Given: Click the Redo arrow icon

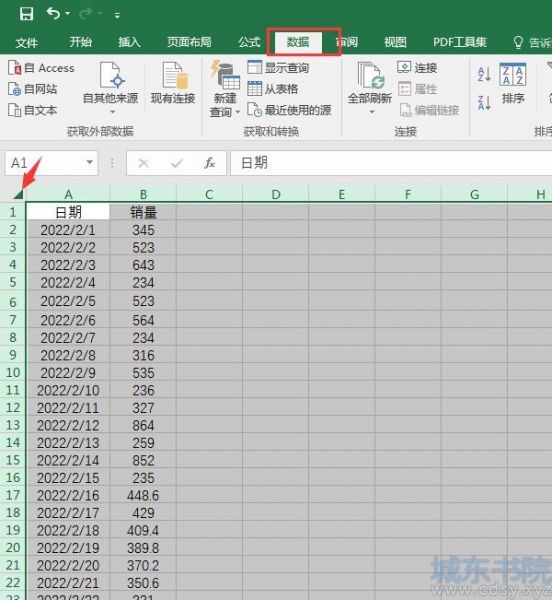Looking at the screenshot, I should click(x=85, y=14).
